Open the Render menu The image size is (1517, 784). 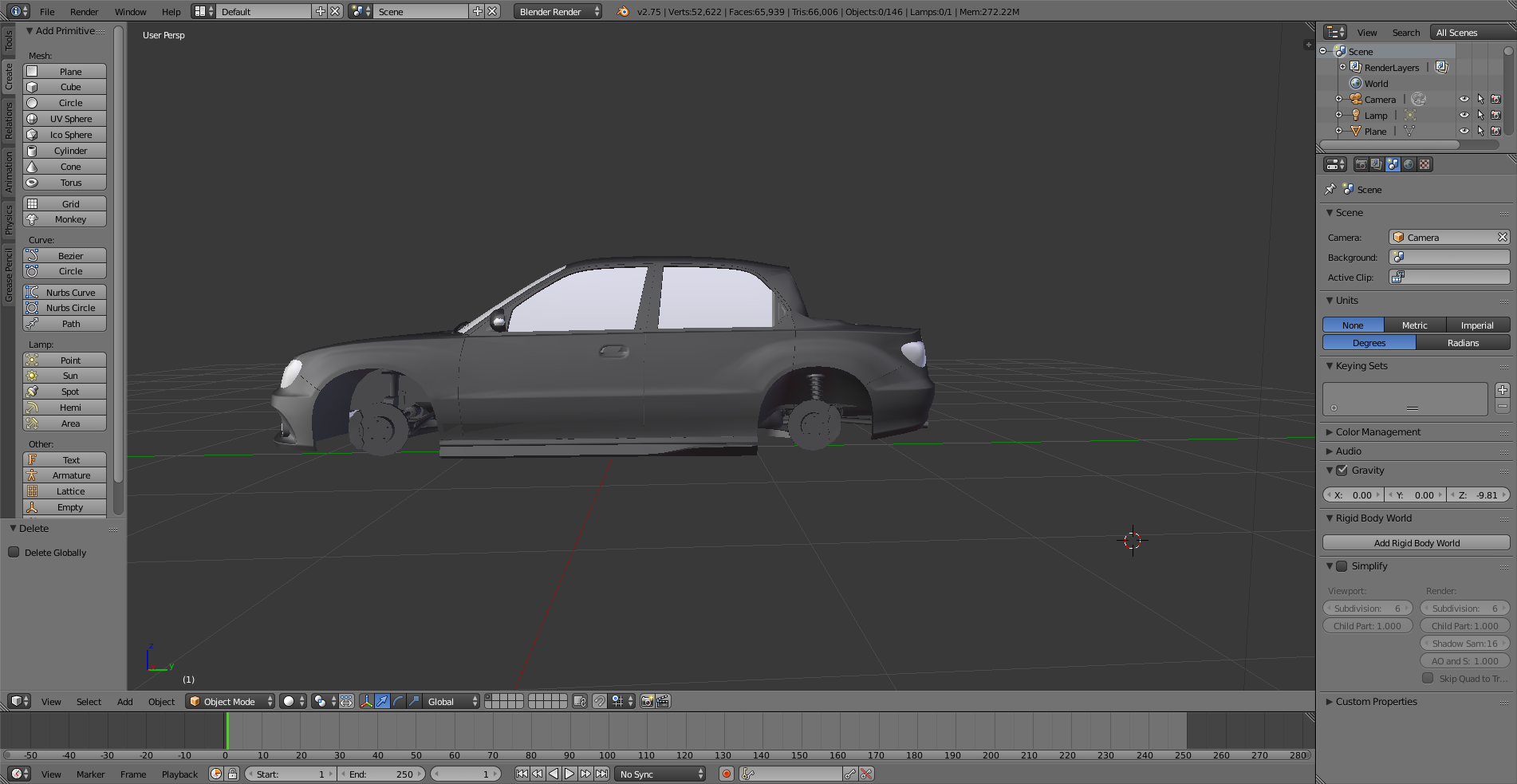84,11
